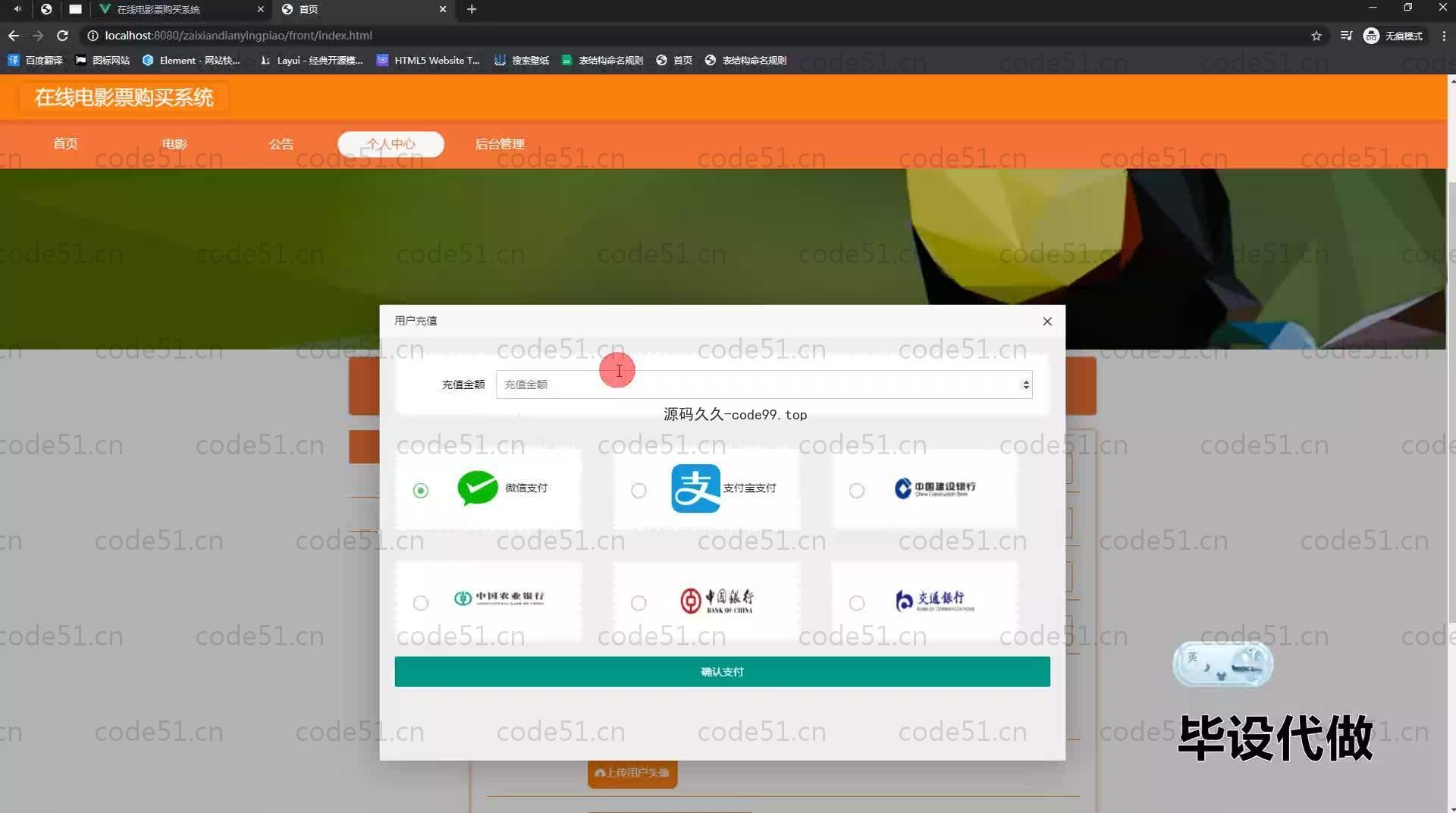The width and height of the screenshot is (1456, 813).
Task: Open the first 表结构命名规则 bookmark with green icon
Action: coord(602,60)
